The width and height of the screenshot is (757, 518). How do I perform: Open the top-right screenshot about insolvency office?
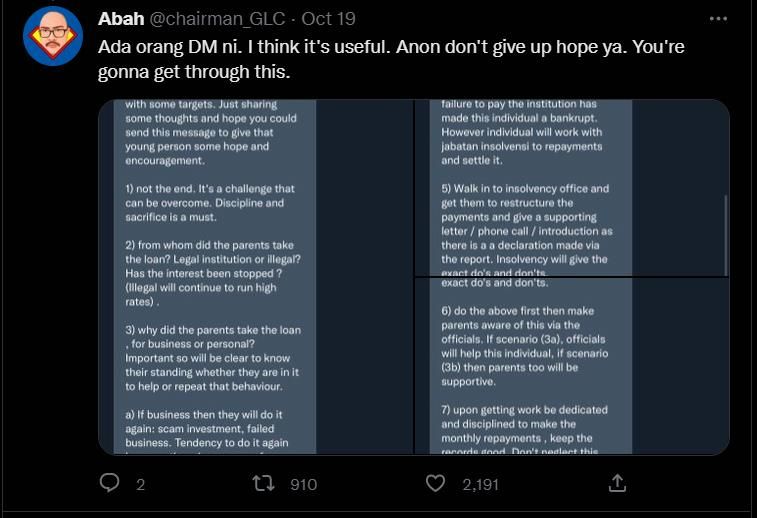[571, 187]
